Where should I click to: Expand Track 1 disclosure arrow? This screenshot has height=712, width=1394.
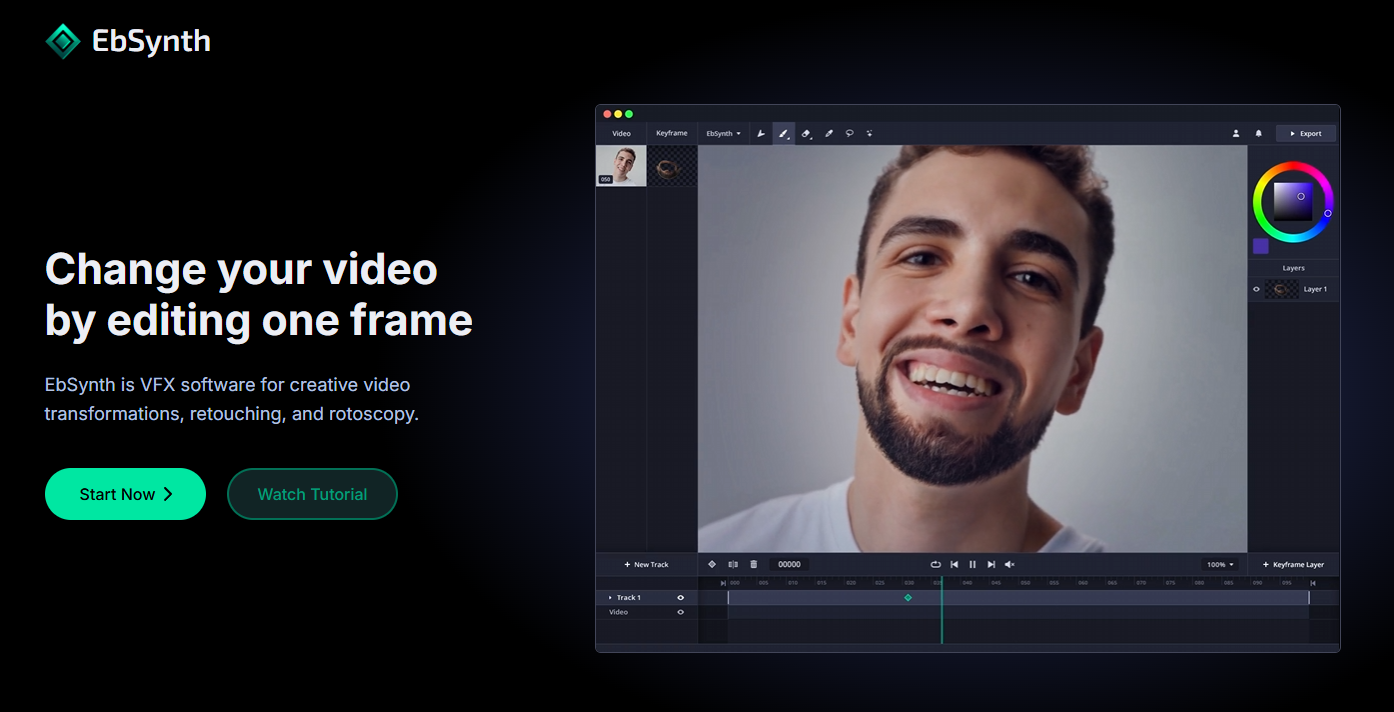[610, 597]
